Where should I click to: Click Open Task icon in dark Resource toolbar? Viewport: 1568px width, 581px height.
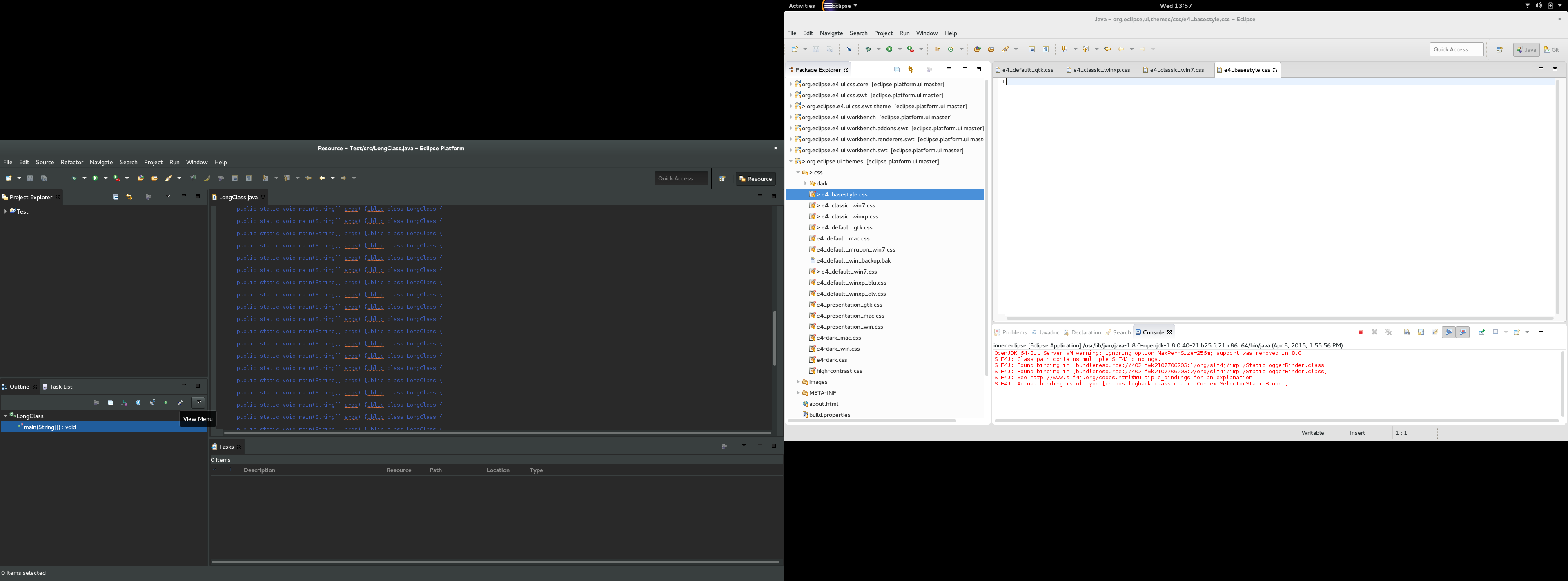tap(155, 178)
